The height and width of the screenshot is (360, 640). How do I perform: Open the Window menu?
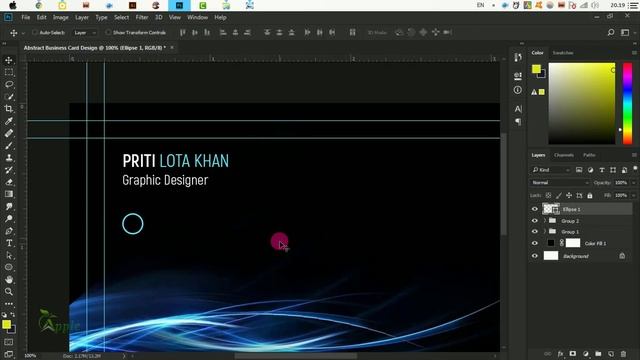pos(198,18)
